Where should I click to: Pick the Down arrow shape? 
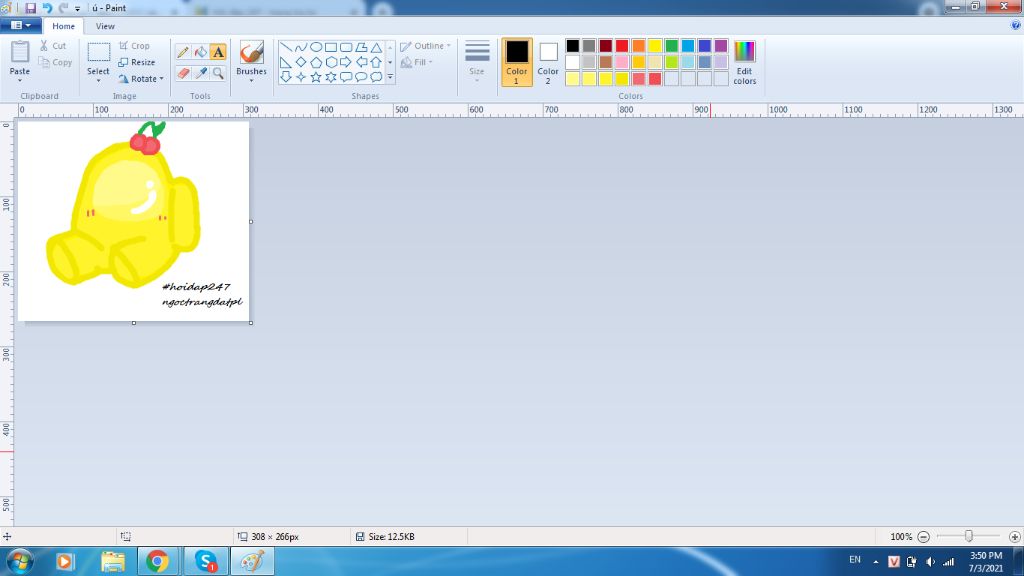(x=286, y=77)
